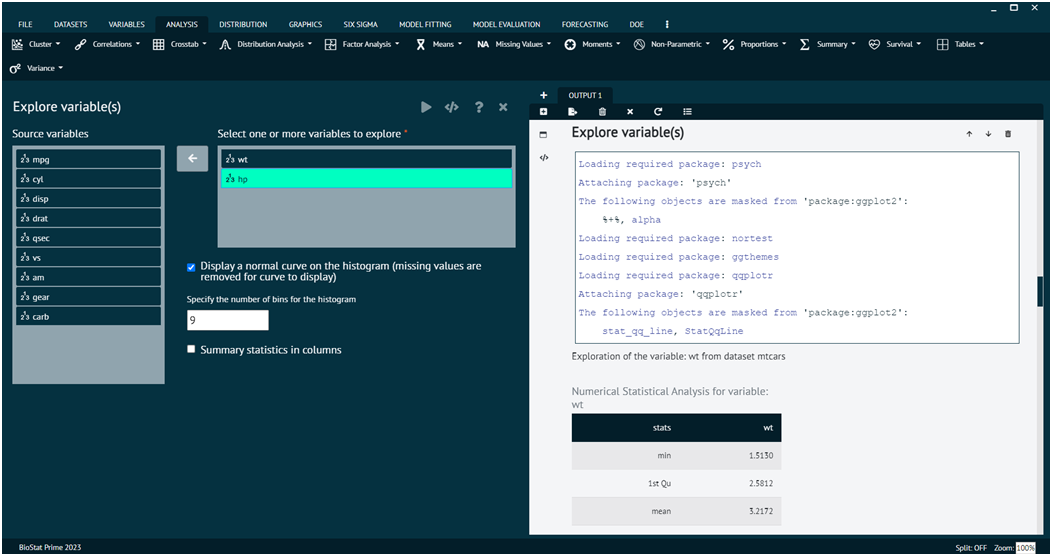Open the Survival dropdown

coord(894,44)
